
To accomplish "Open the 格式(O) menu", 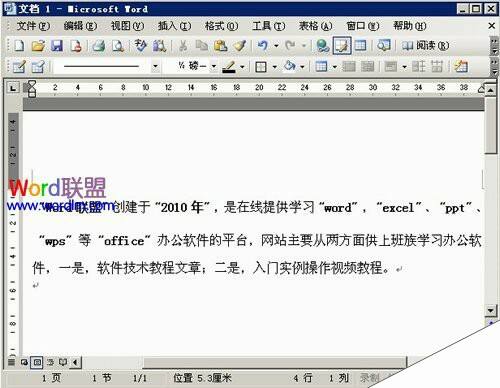I will 222,26.
